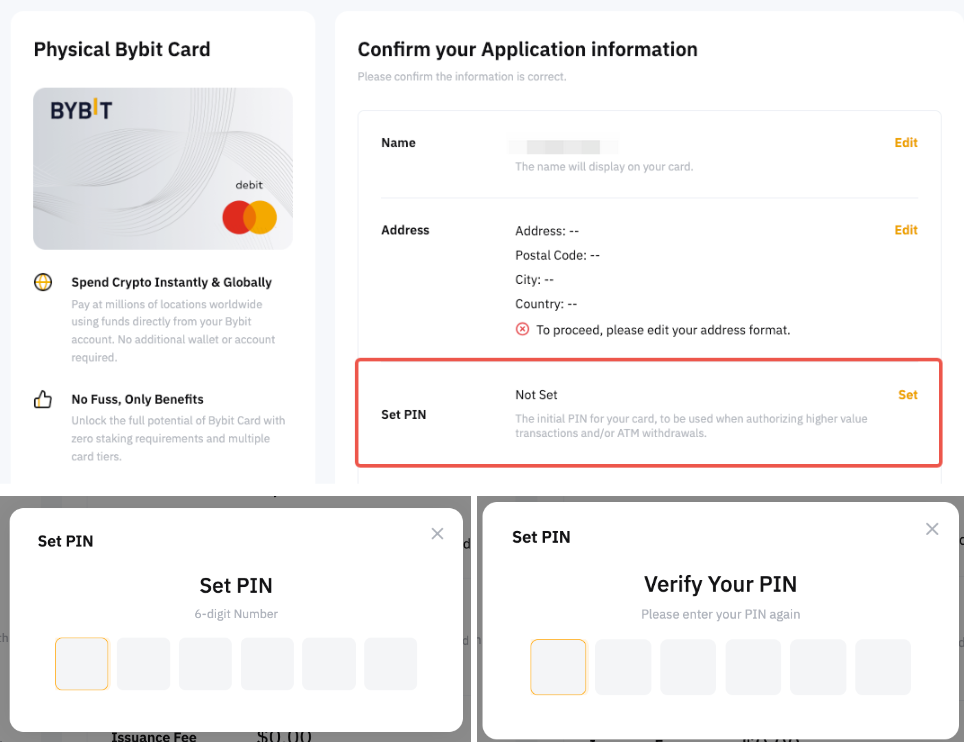Click the Physical Bybit Card image

tap(162, 168)
